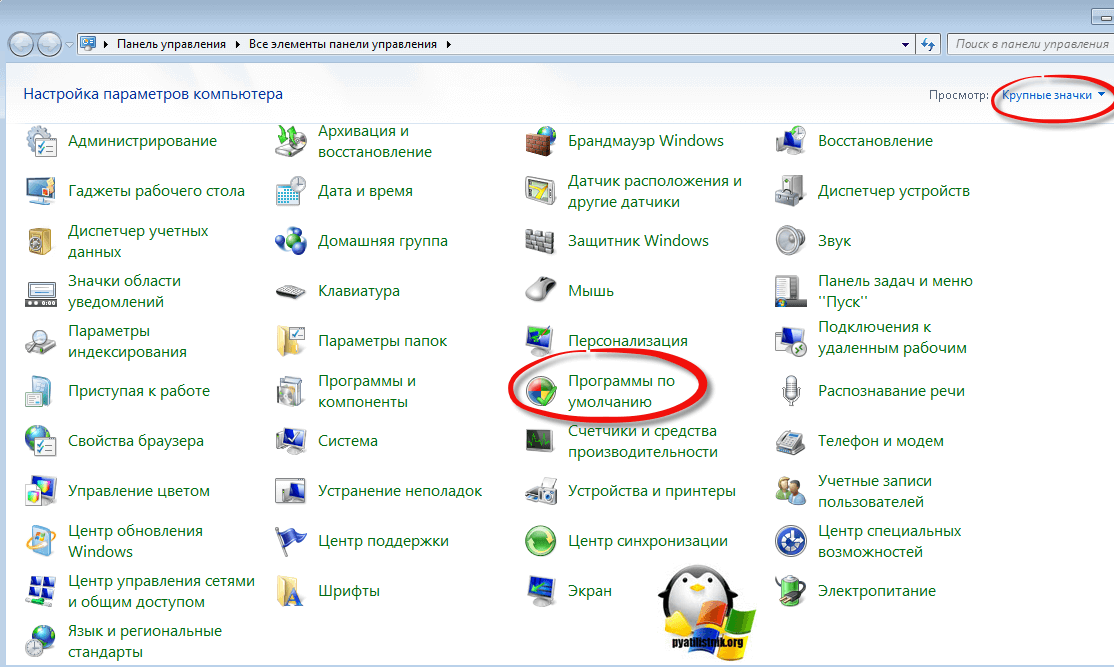Open the Мышь mouse icon

540,291
